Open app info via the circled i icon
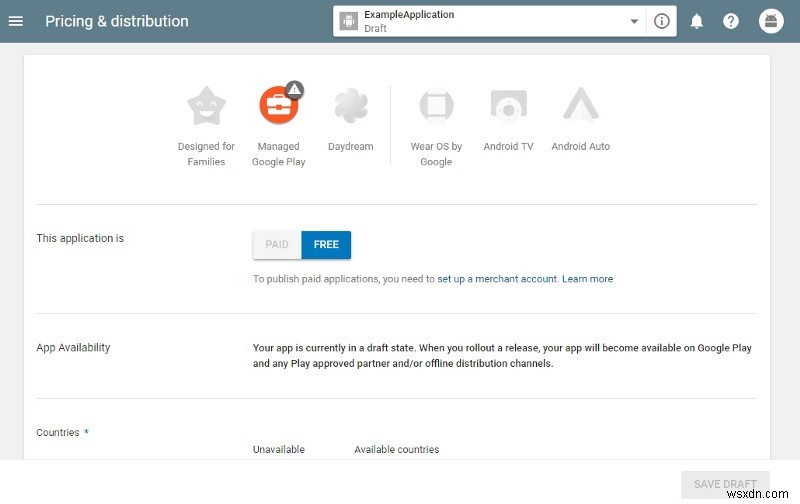Viewport: 800px width, 504px height. 662,21
